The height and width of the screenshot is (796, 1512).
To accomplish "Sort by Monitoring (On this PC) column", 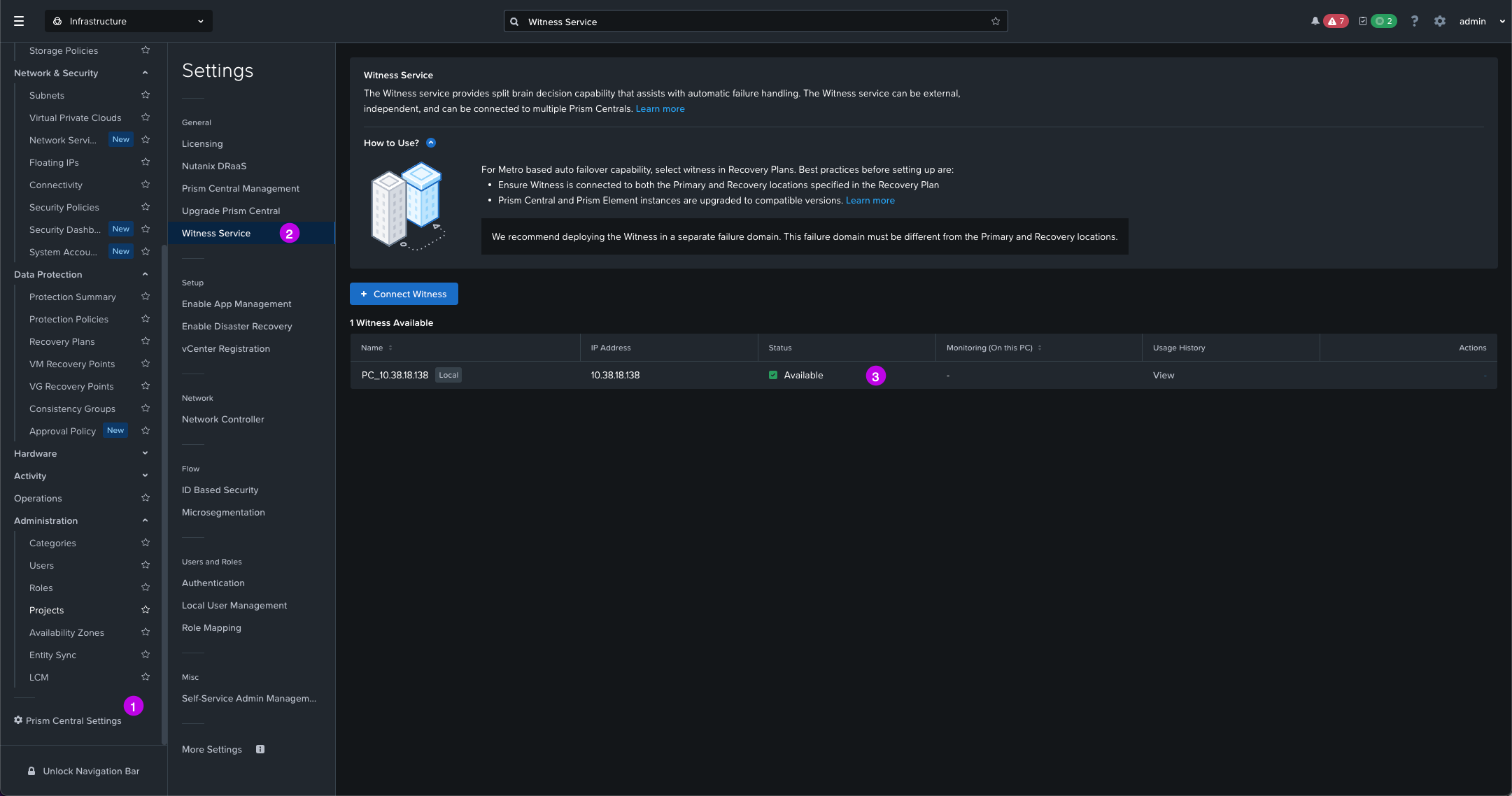I will click(994, 348).
